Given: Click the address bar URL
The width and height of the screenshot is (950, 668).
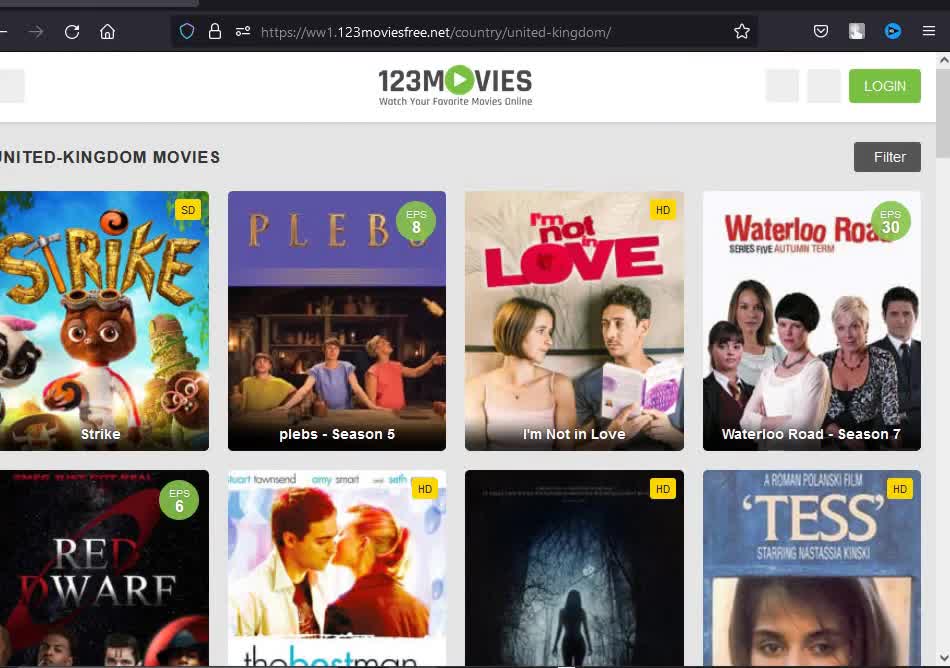Looking at the screenshot, I should [x=436, y=32].
